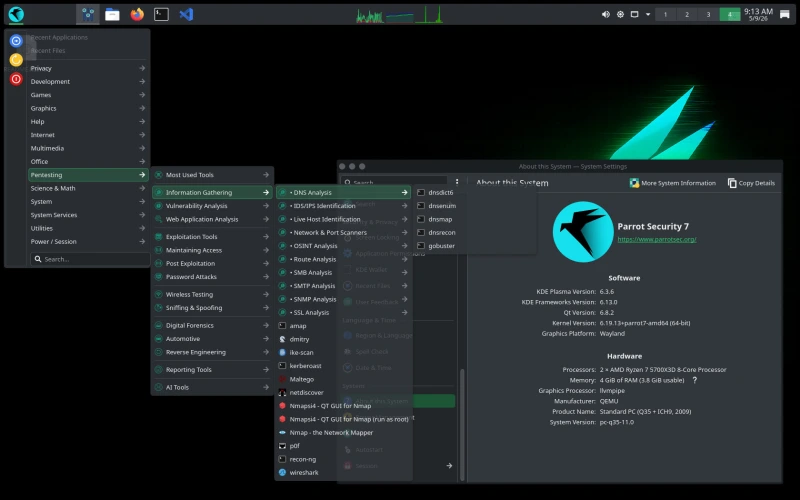800x500 pixels.
Task: Open the Multimedia category
Action: [x=88, y=148]
